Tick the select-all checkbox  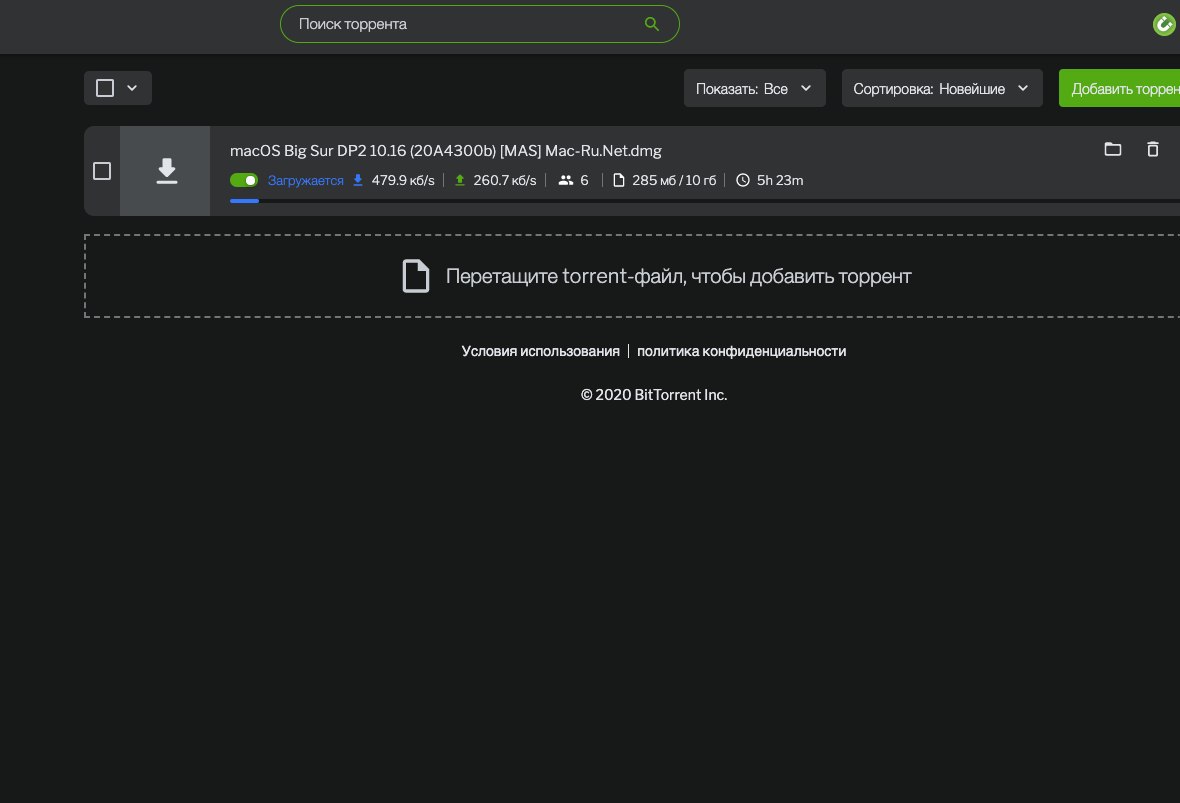[105, 88]
